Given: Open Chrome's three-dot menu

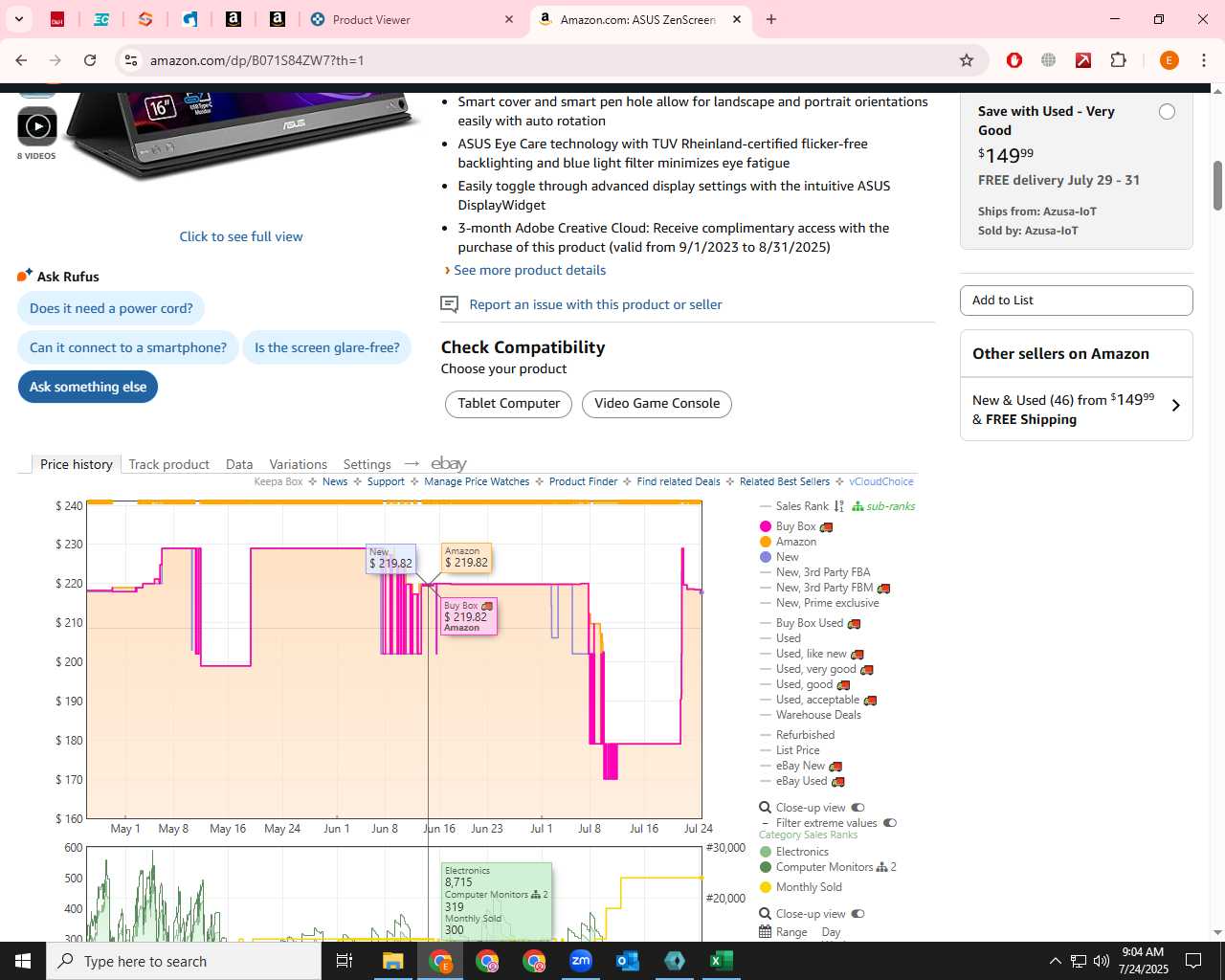Looking at the screenshot, I should [x=1204, y=60].
